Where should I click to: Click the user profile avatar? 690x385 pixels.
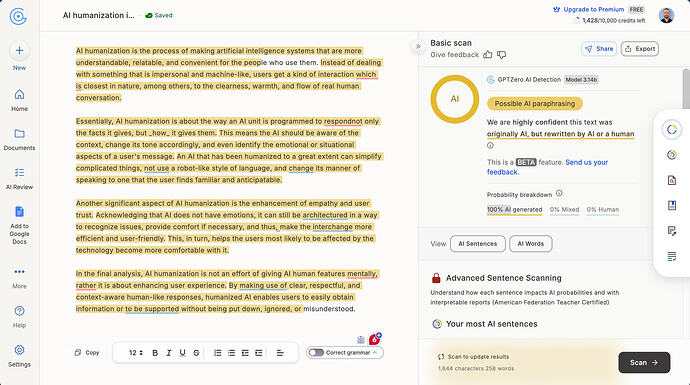click(x=666, y=15)
